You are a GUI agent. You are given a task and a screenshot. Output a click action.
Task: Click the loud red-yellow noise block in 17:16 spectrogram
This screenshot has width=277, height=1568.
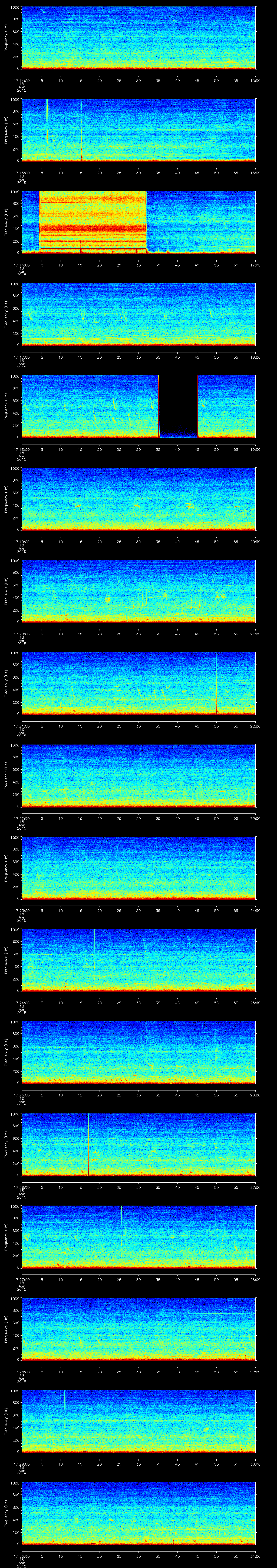point(93,222)
